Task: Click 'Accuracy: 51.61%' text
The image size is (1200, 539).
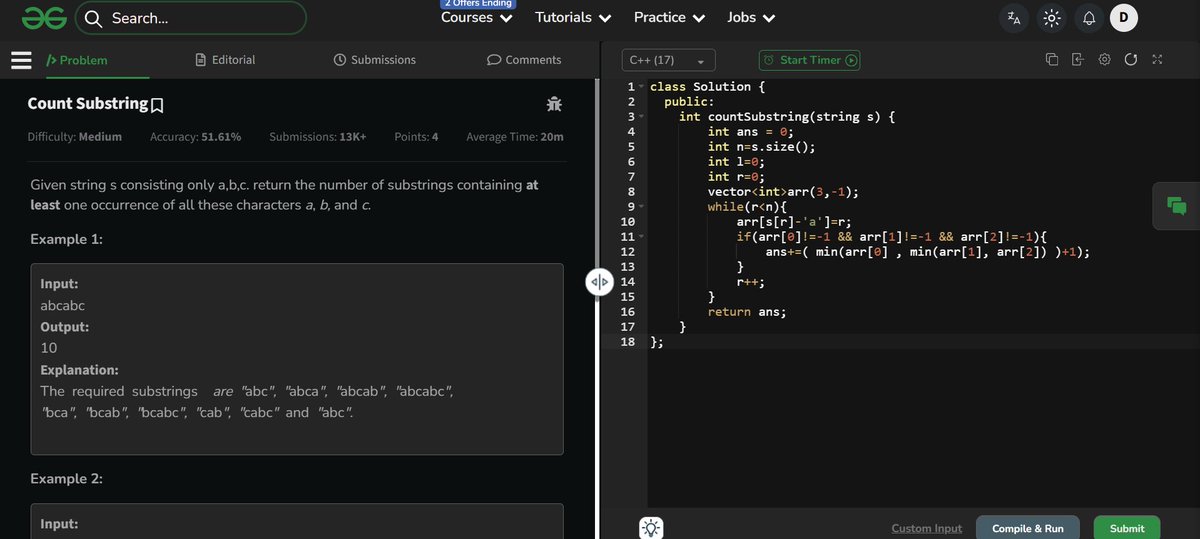Action: pyautogui.click(x=195, y=137)
